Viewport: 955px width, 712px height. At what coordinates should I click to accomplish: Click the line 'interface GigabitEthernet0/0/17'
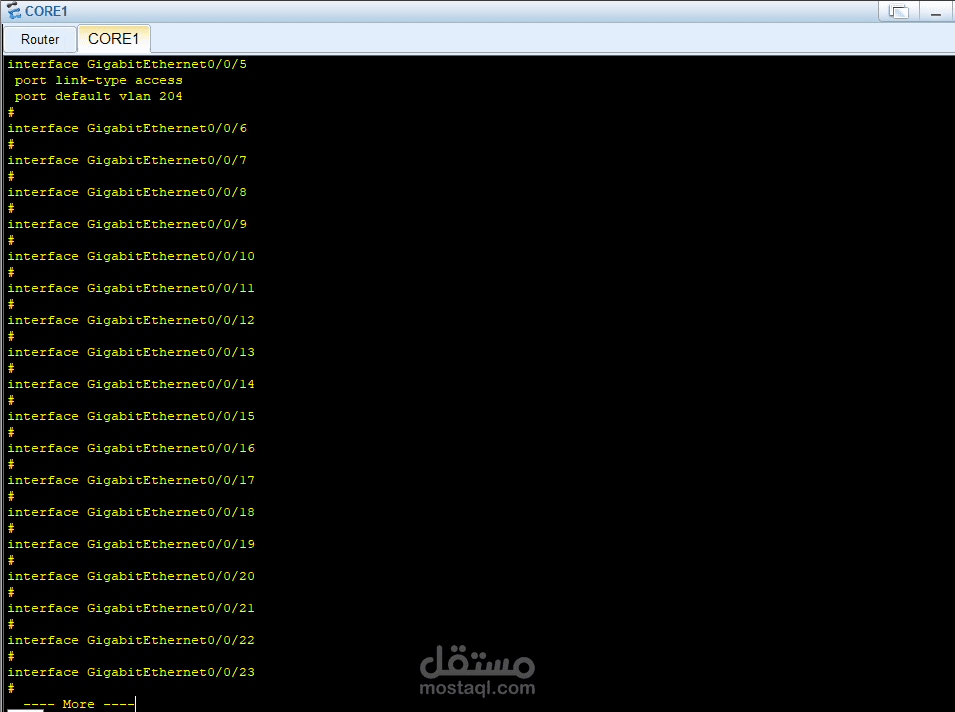tap(131, 480)
